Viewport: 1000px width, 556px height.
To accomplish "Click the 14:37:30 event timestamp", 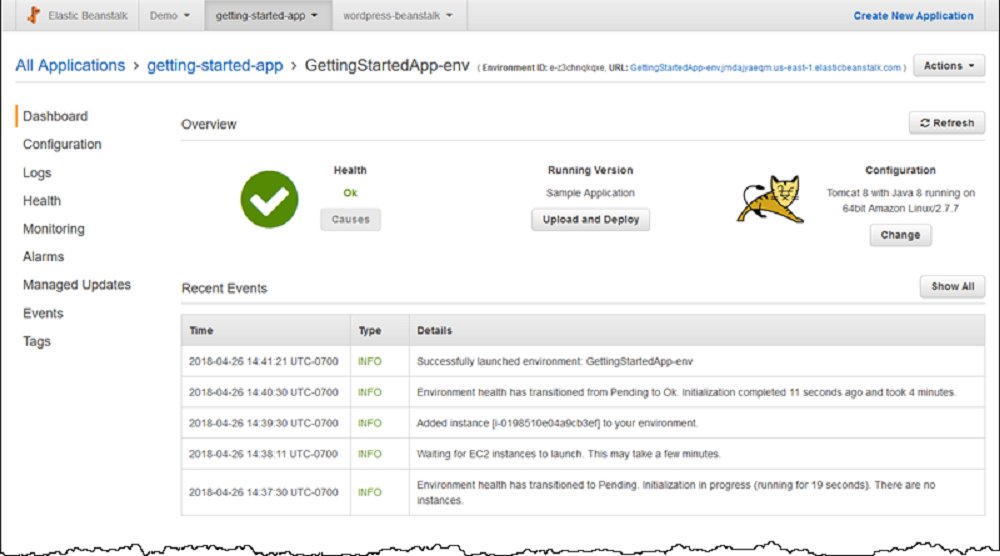I will (x=263, y=492).
